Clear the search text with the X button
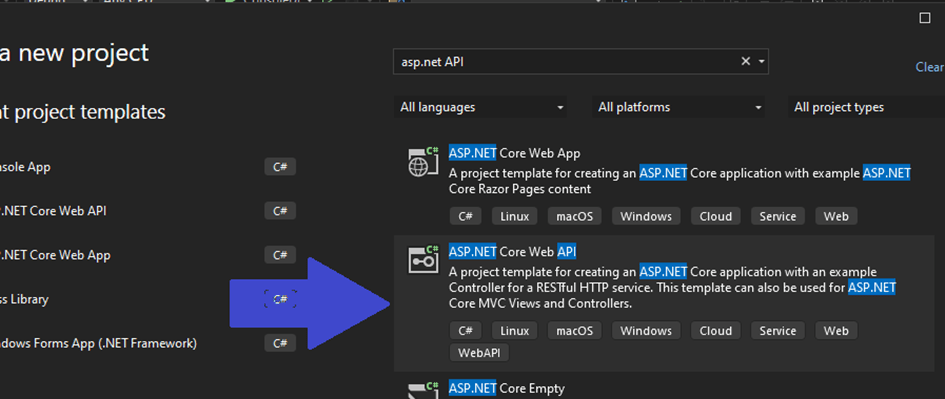The height and width of the screenshot is (399, 945). (746, 61)
